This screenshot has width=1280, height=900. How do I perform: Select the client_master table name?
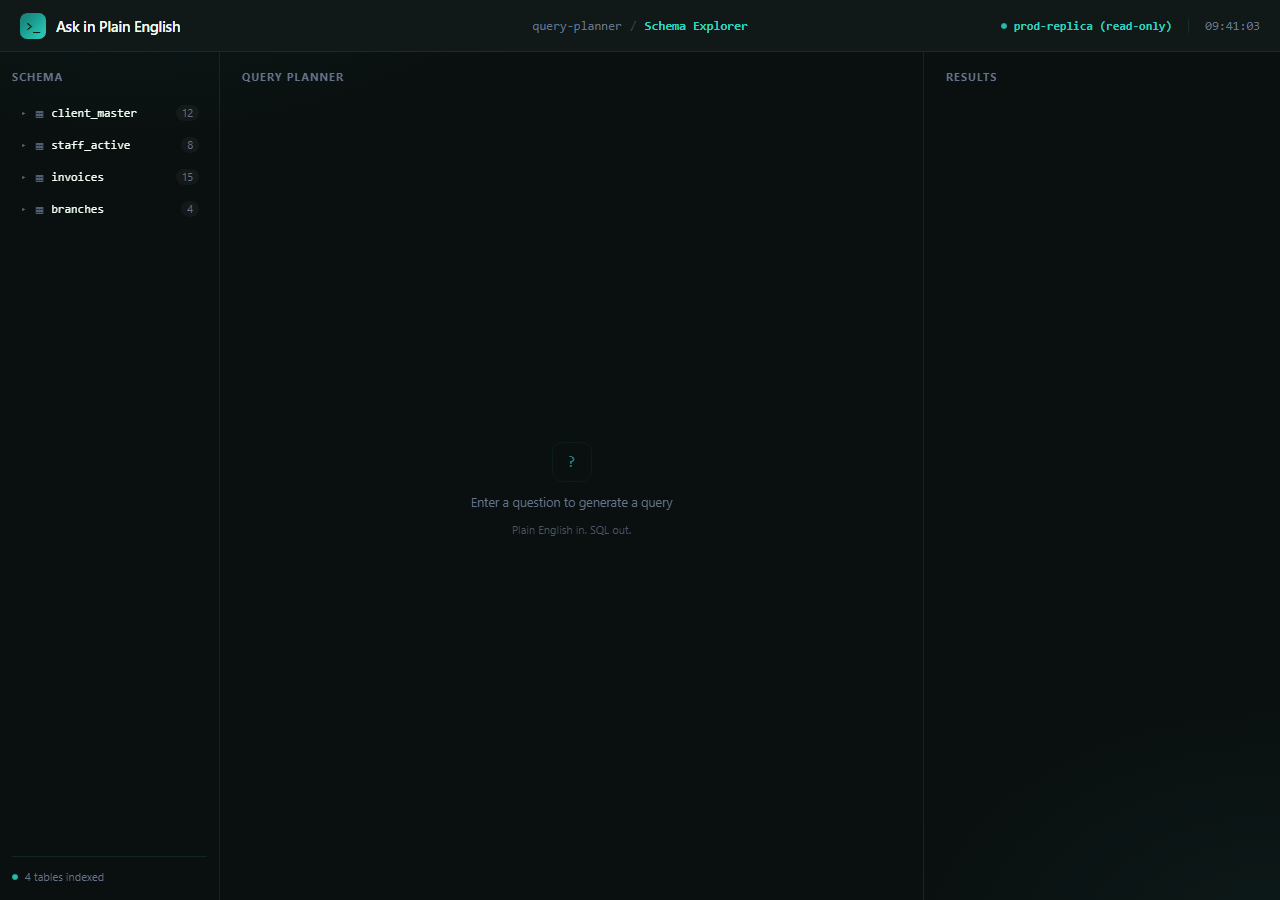click(94, 113)
